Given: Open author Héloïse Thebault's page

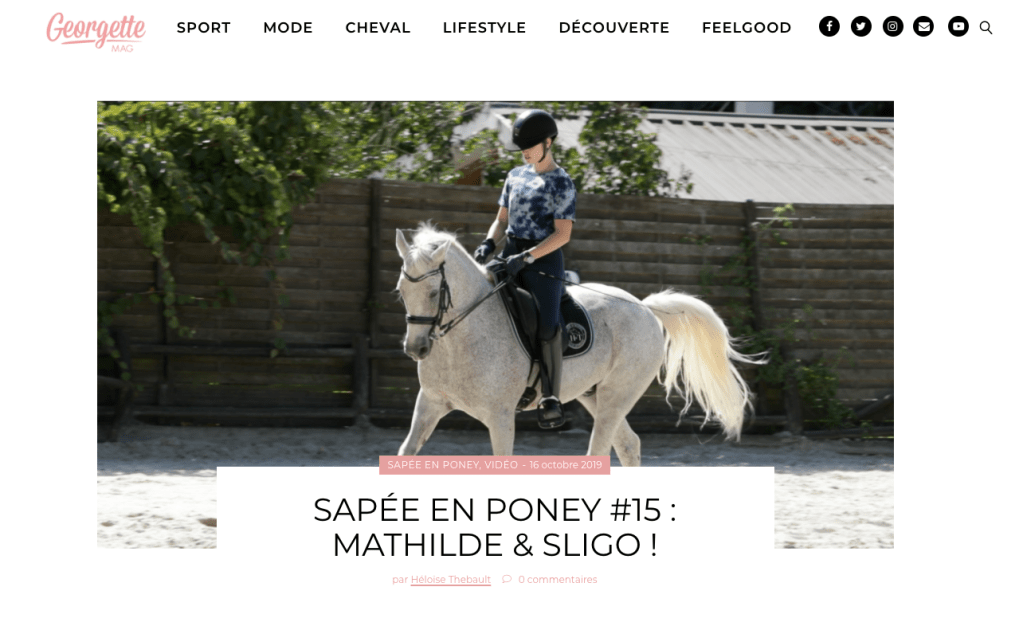Looking at the screenshot, I should tap(450, 579).
